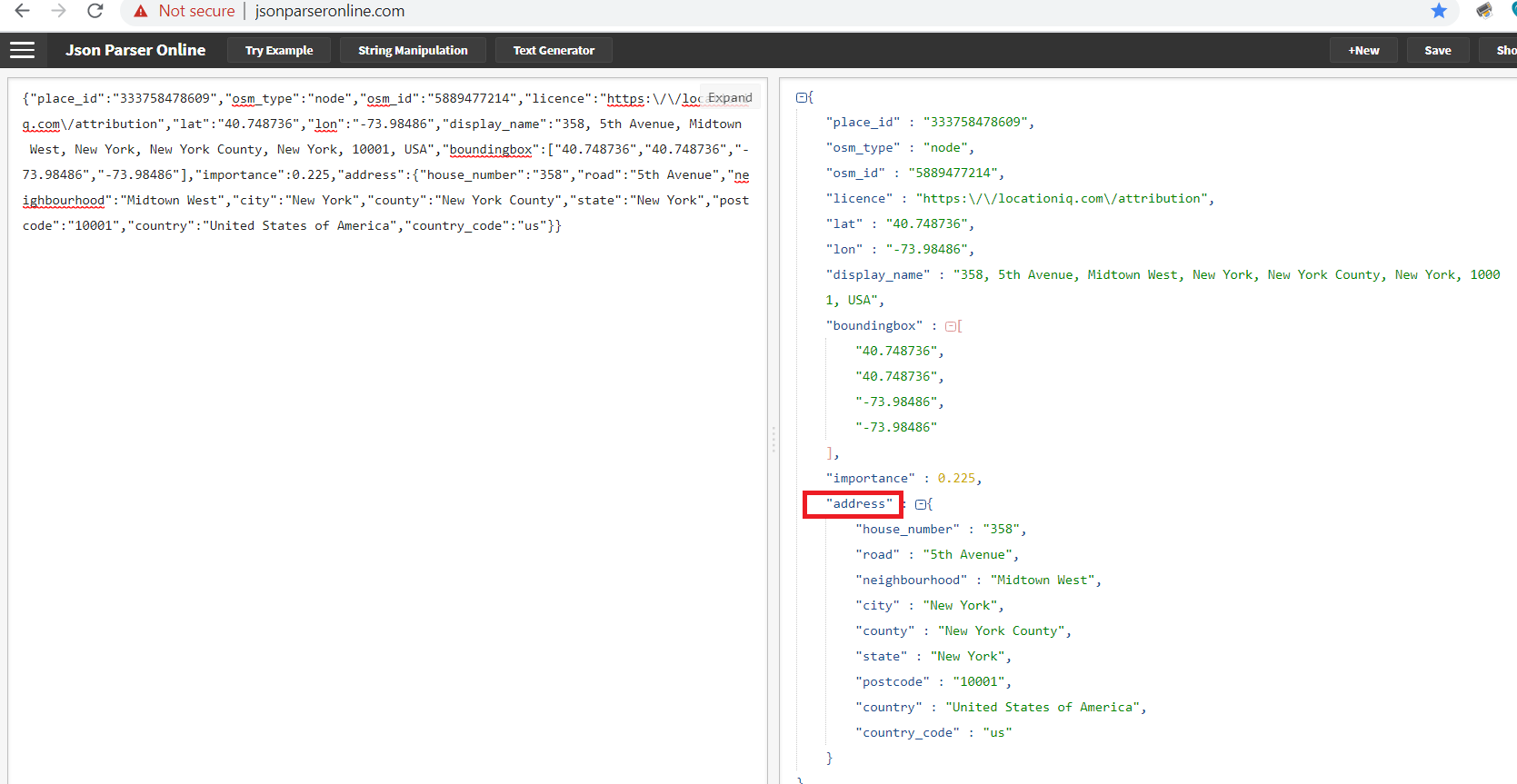This screenshot has height=784, width=1517.
Task: Grab the splitter handle between the panels
Action: pos(773,440)
